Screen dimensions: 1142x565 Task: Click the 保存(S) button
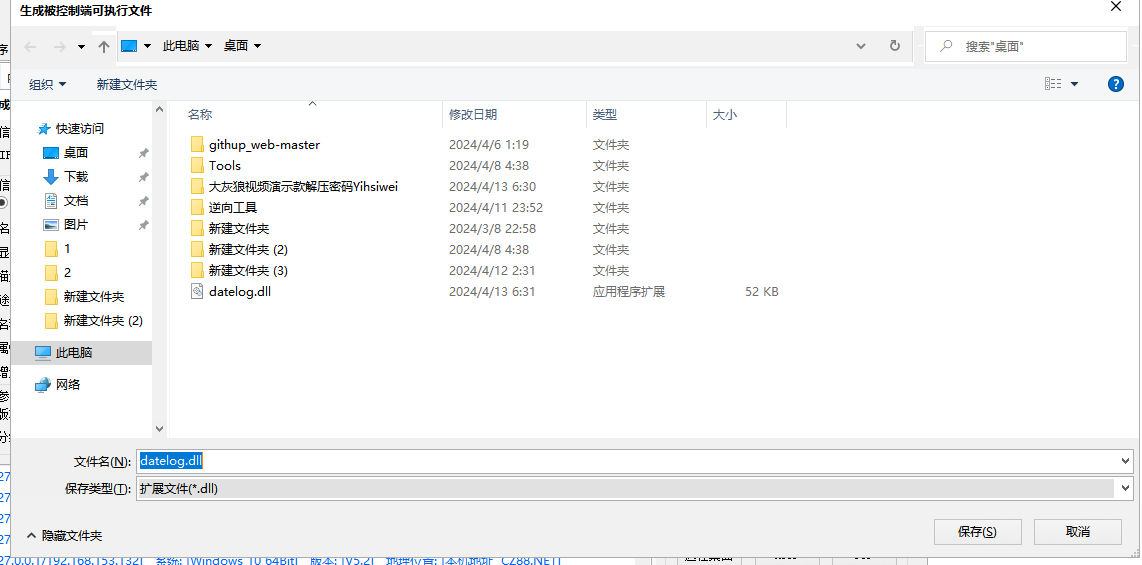(x=976, y=532)
